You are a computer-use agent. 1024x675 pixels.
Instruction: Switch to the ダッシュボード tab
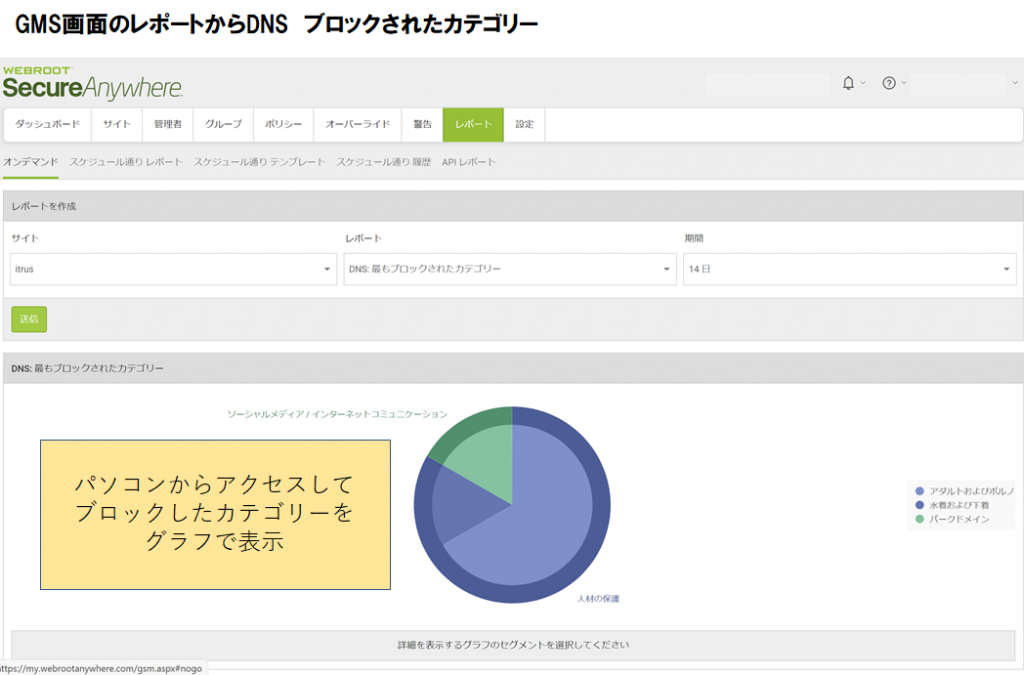pos(48,125)
